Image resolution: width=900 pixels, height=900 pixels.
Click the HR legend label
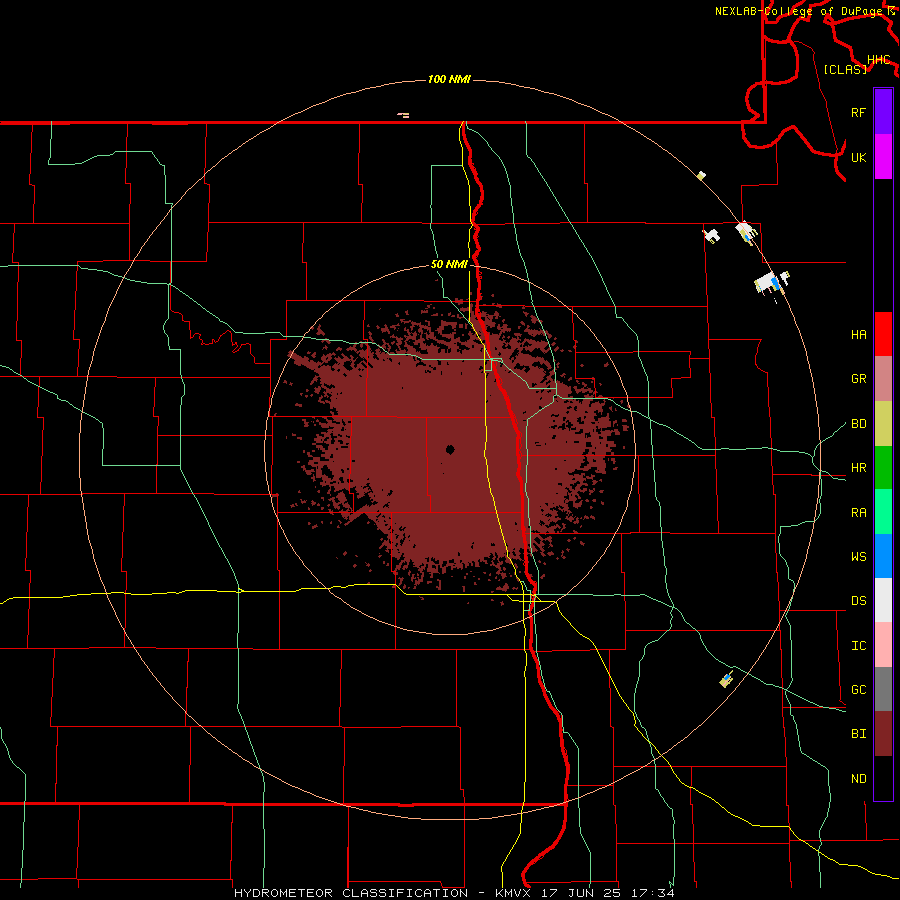click(858, 468)
